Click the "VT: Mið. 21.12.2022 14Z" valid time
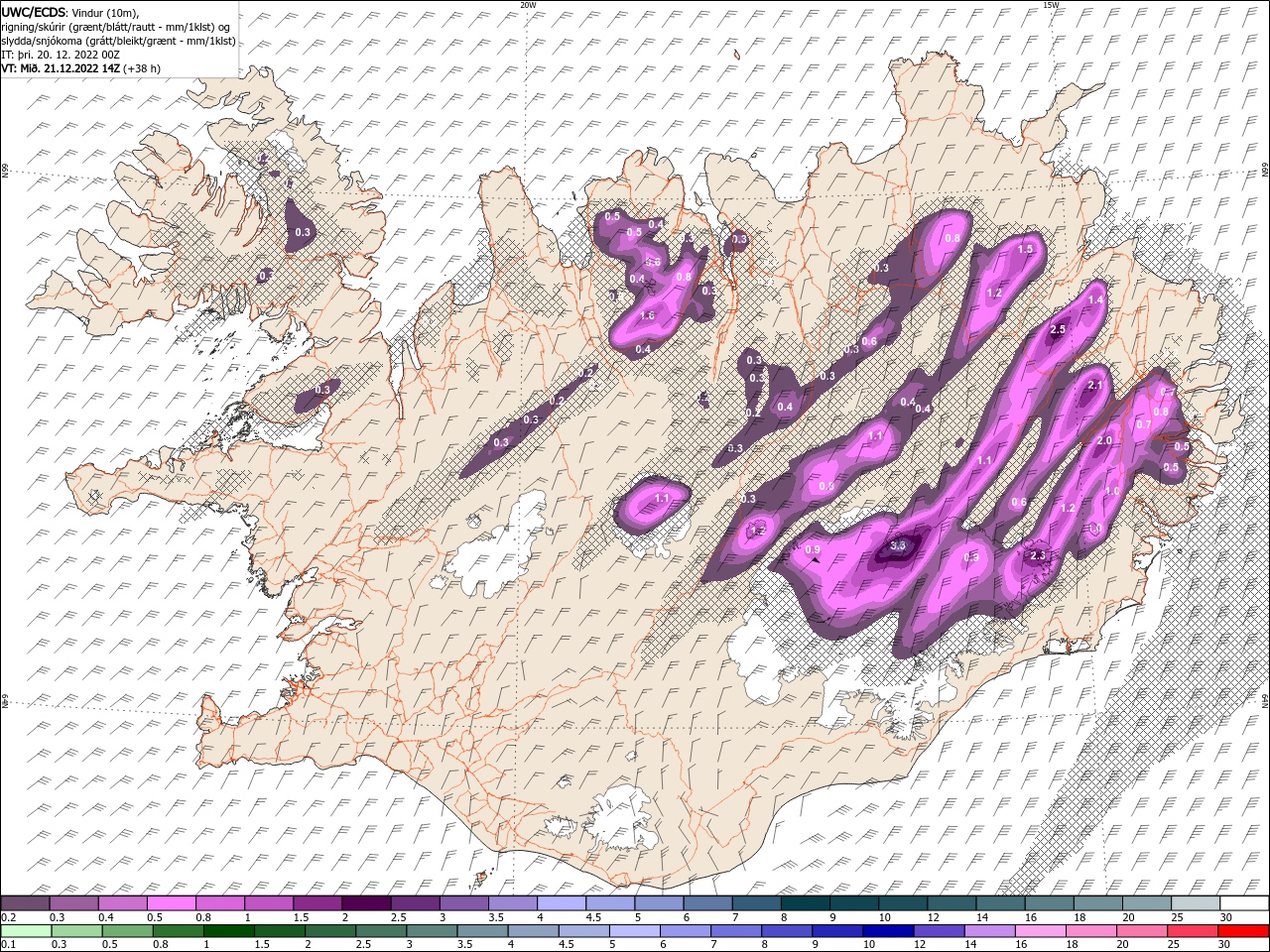This screenshot has width=1270, height=952. pos(62,68)
